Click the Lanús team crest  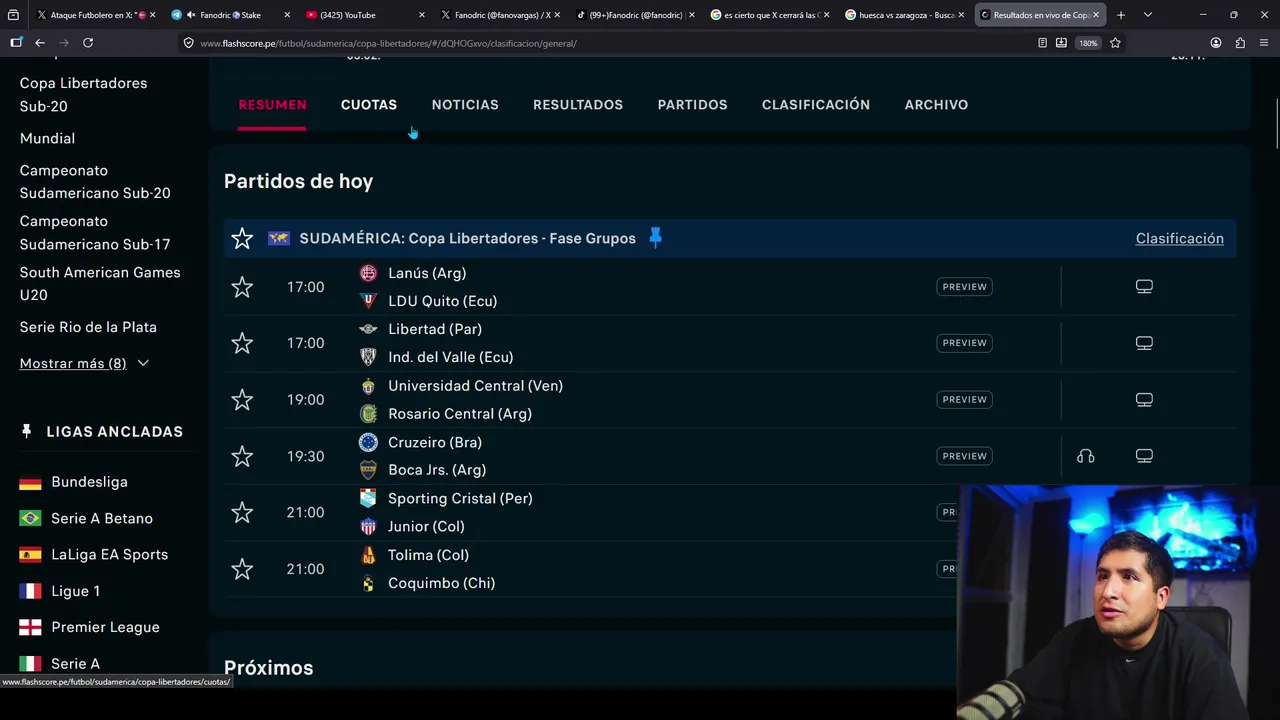click(368, 273)
